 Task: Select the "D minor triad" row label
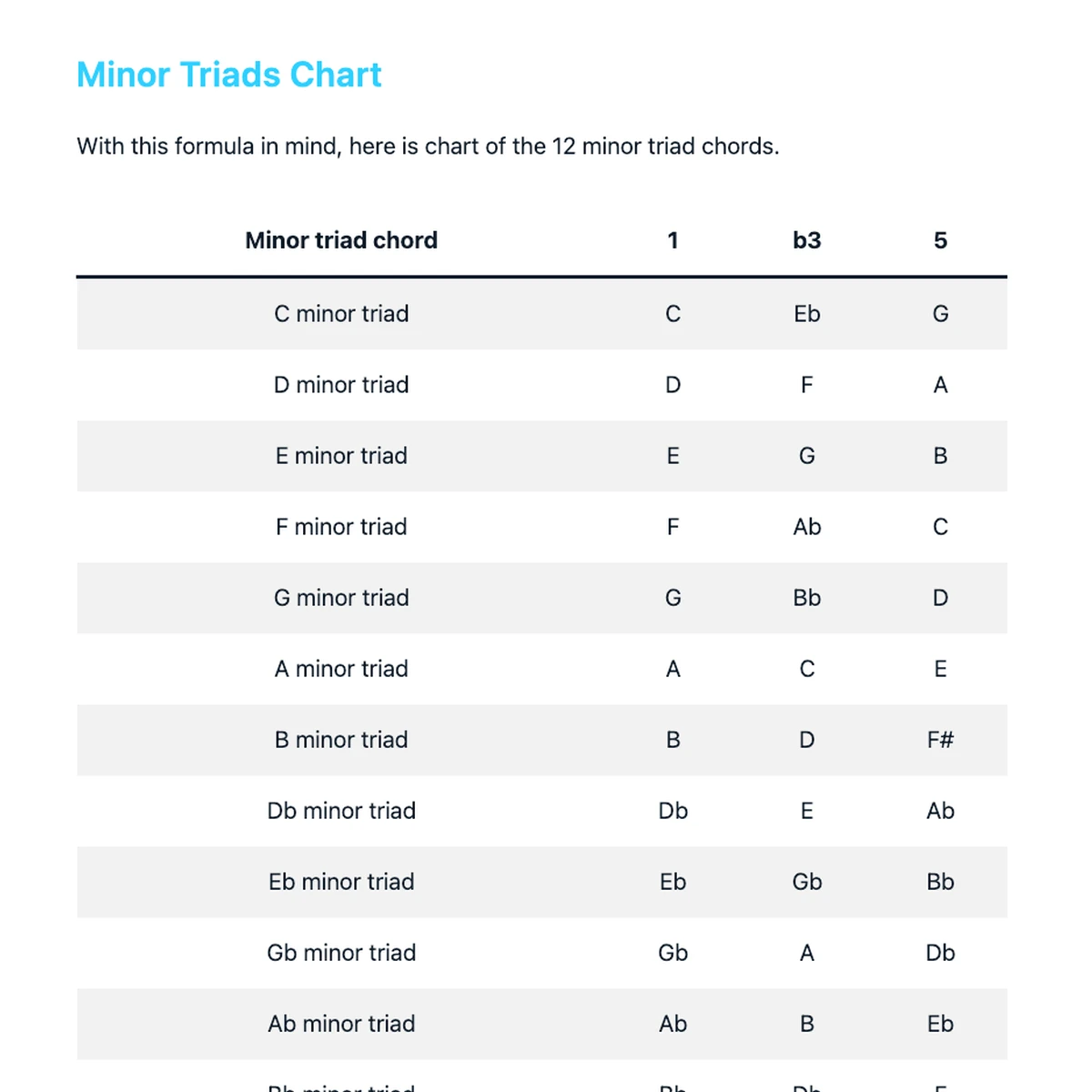click(341, 385)
